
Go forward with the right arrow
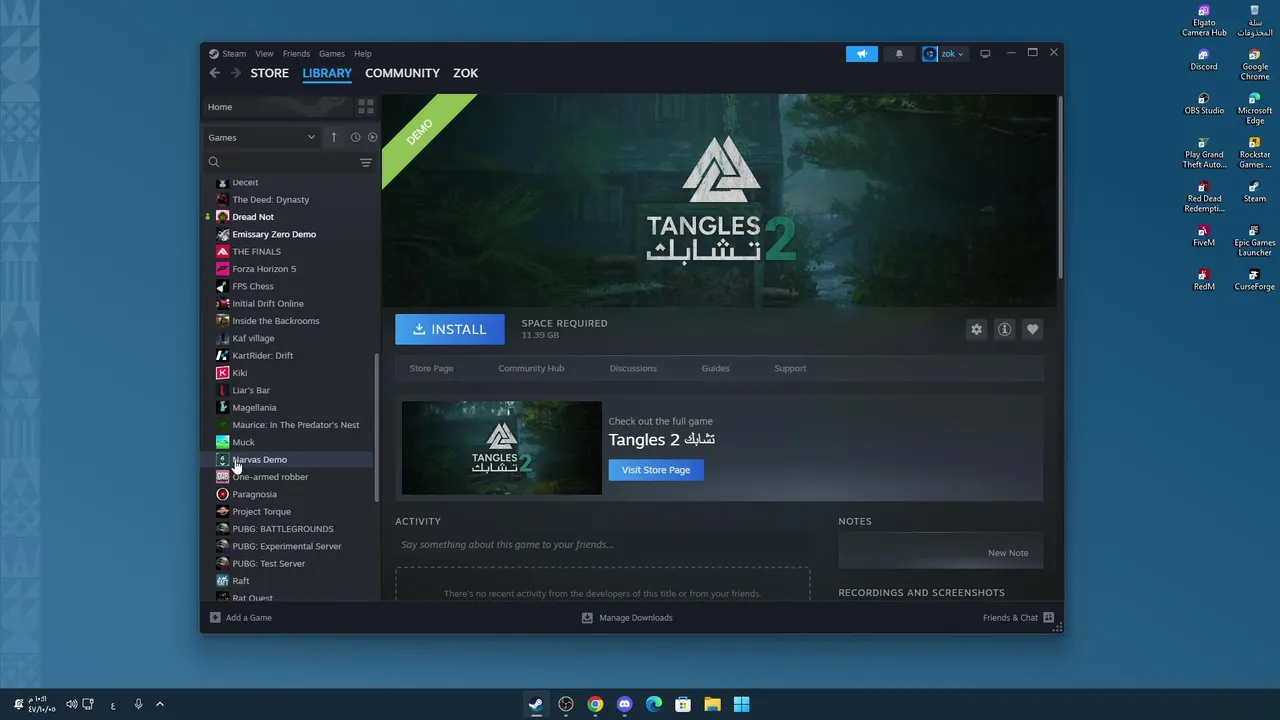pos(236,73)
